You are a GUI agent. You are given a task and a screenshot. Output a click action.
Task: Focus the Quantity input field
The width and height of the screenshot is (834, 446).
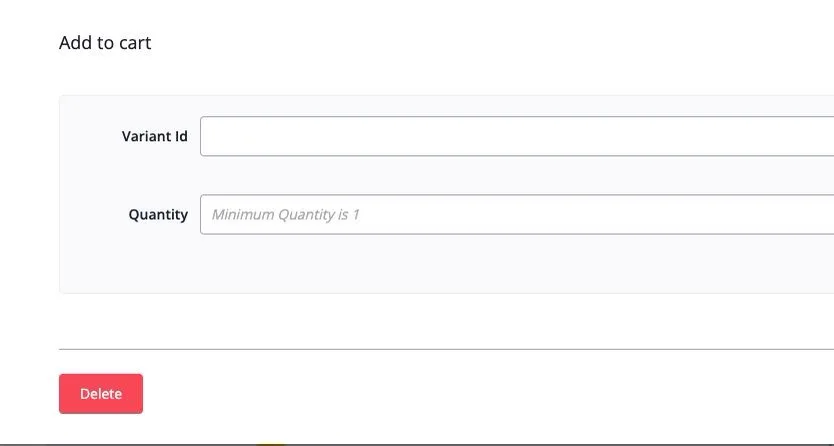516,214
